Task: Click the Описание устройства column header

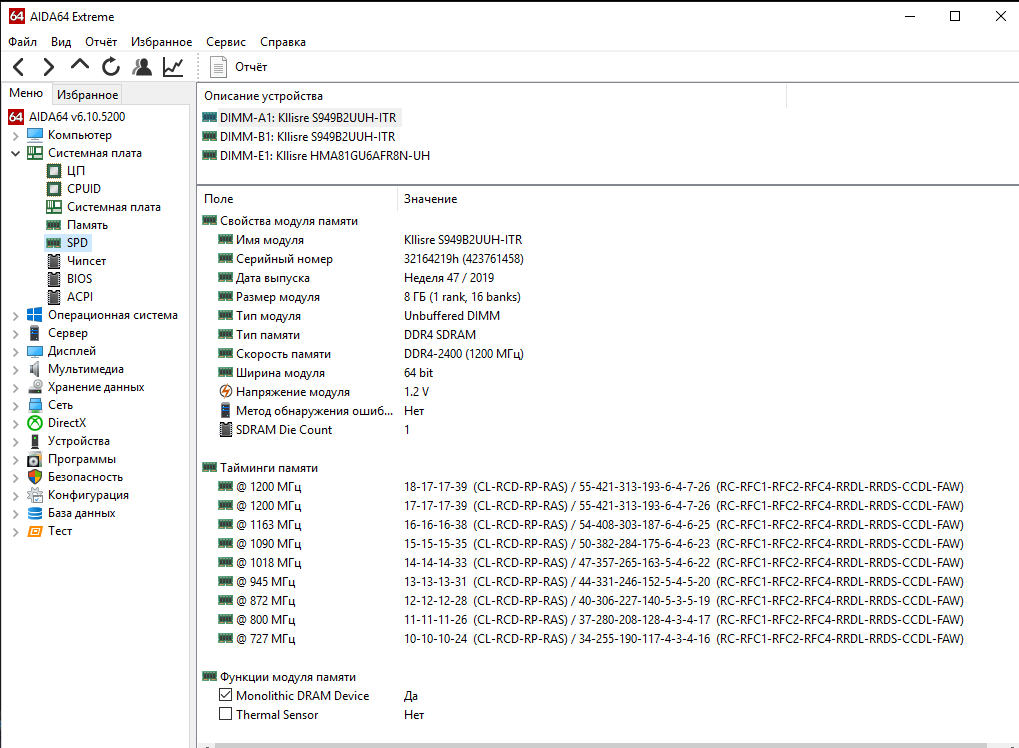Action: [491, 96]
